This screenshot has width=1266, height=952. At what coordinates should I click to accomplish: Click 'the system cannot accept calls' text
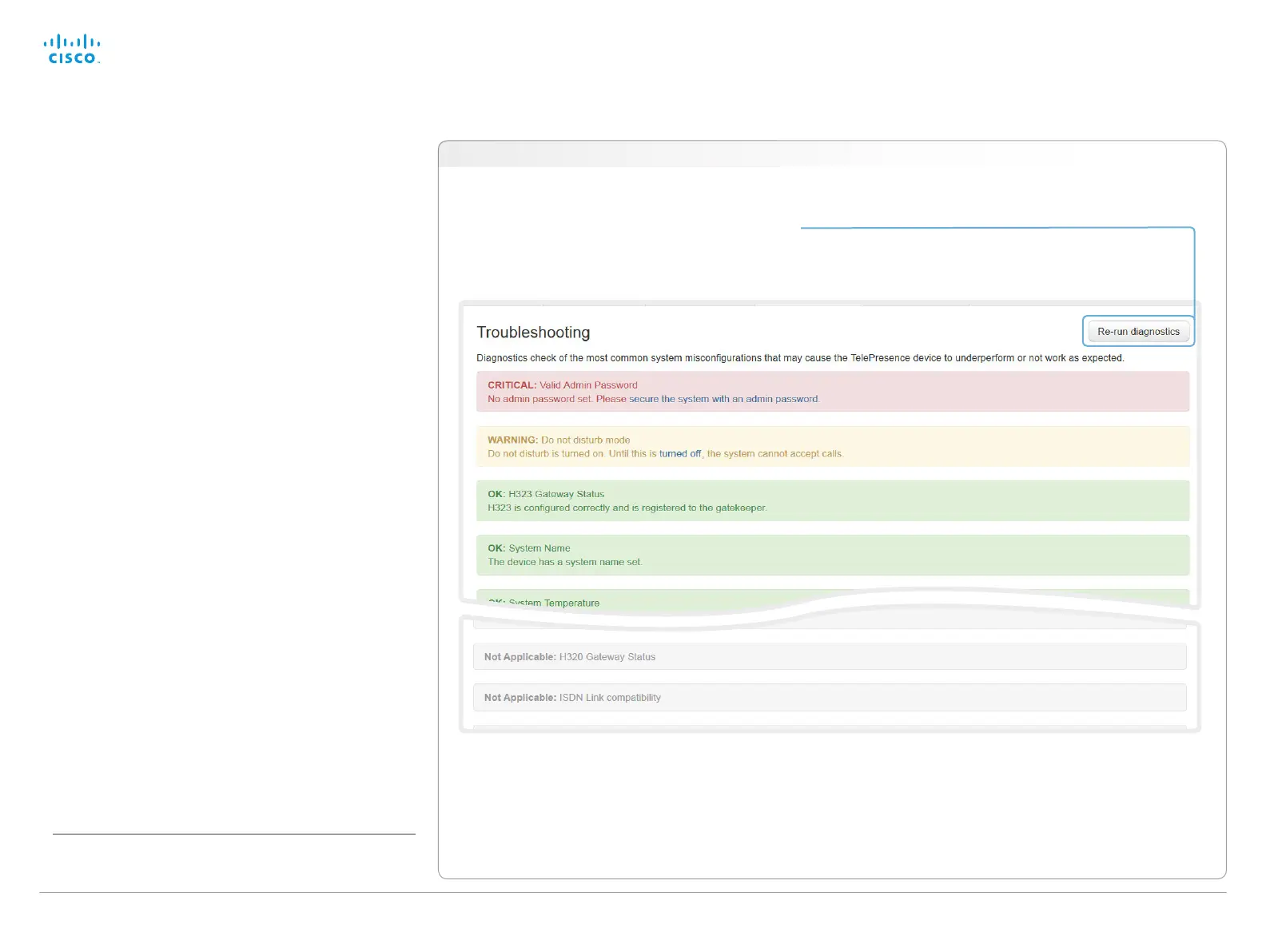[774, 453]
